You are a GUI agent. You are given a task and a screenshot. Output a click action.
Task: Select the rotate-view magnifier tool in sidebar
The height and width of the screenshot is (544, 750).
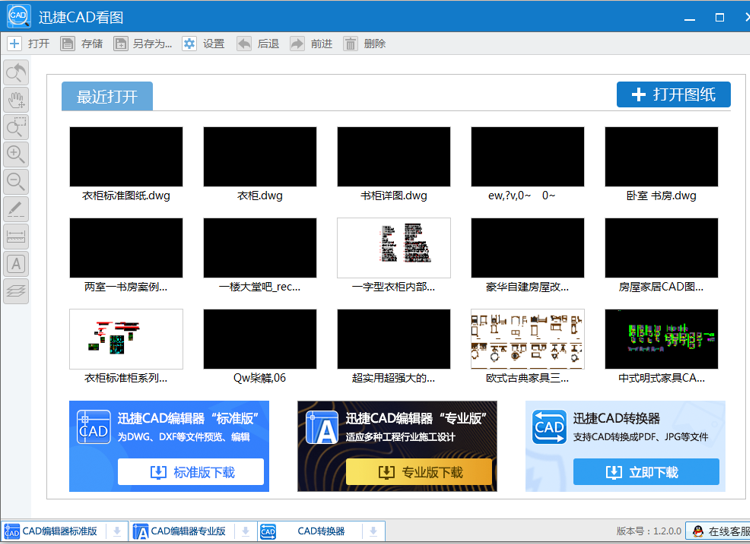click(16, 73)
